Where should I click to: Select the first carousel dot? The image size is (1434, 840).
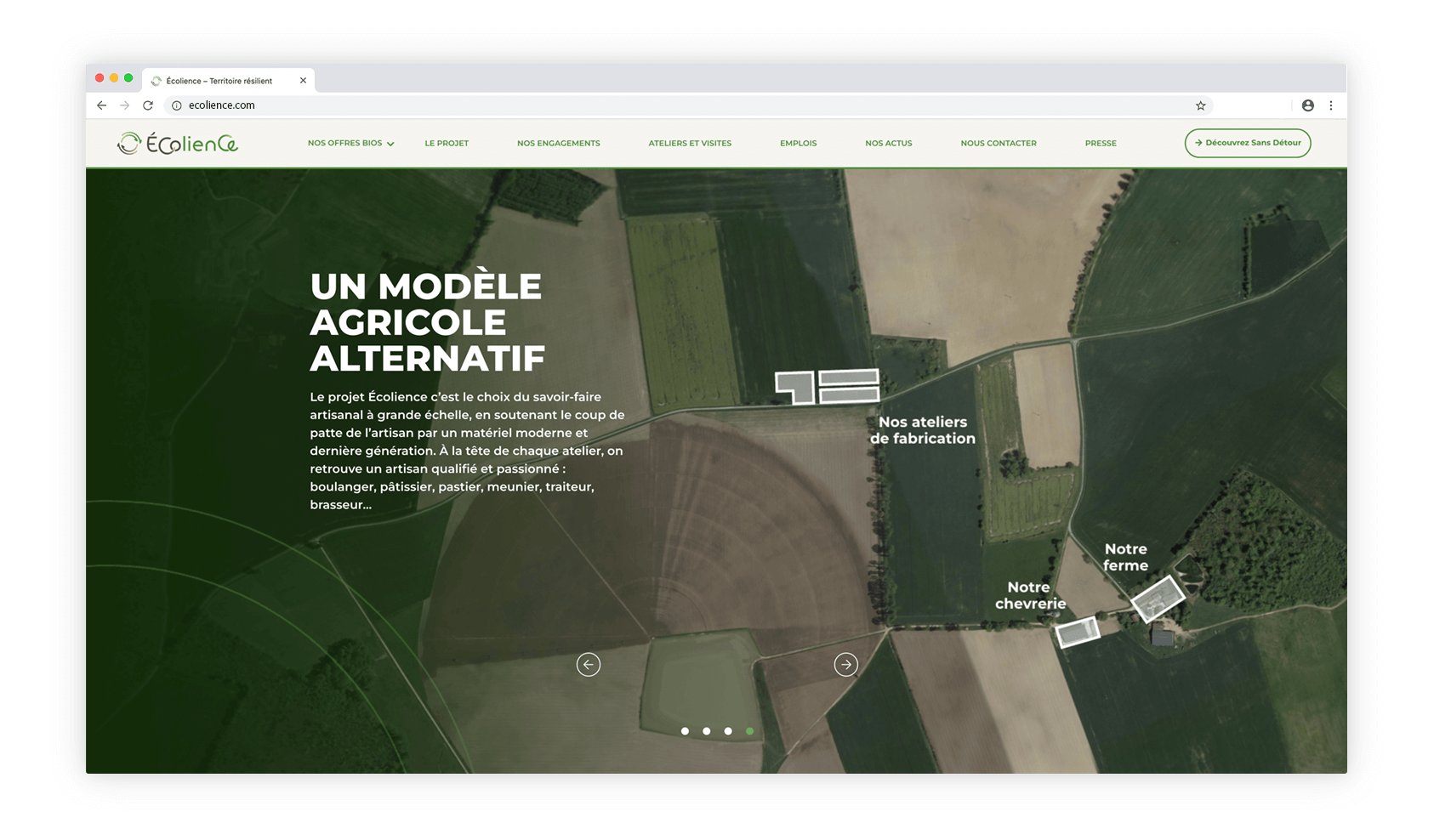pos(685,731)
